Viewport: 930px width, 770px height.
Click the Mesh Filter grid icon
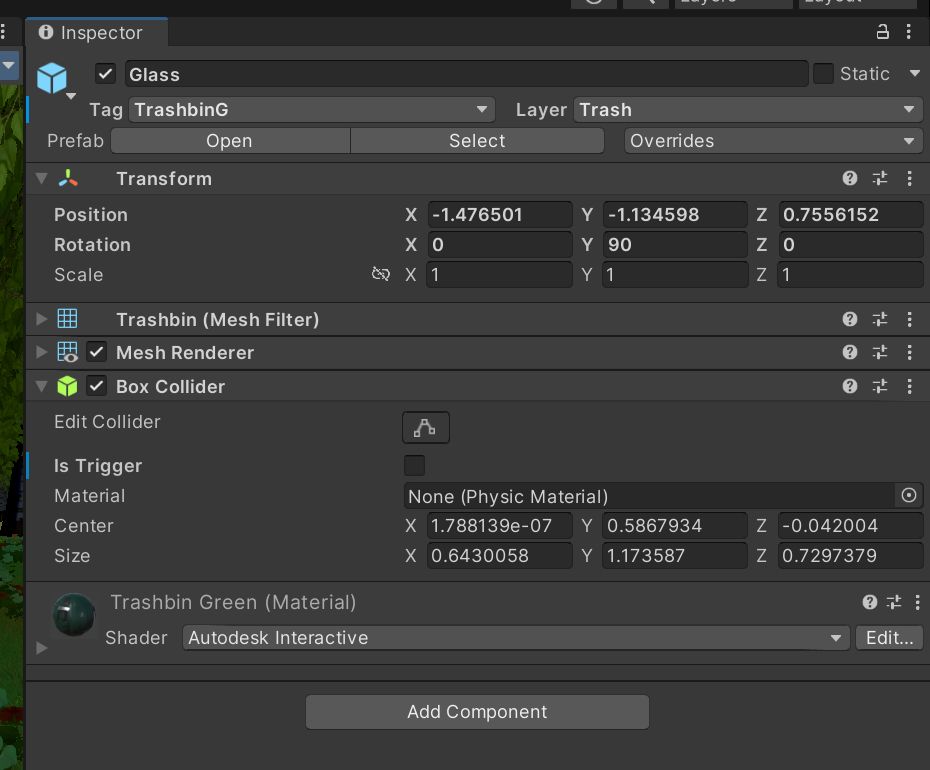[x=68, y=319]
